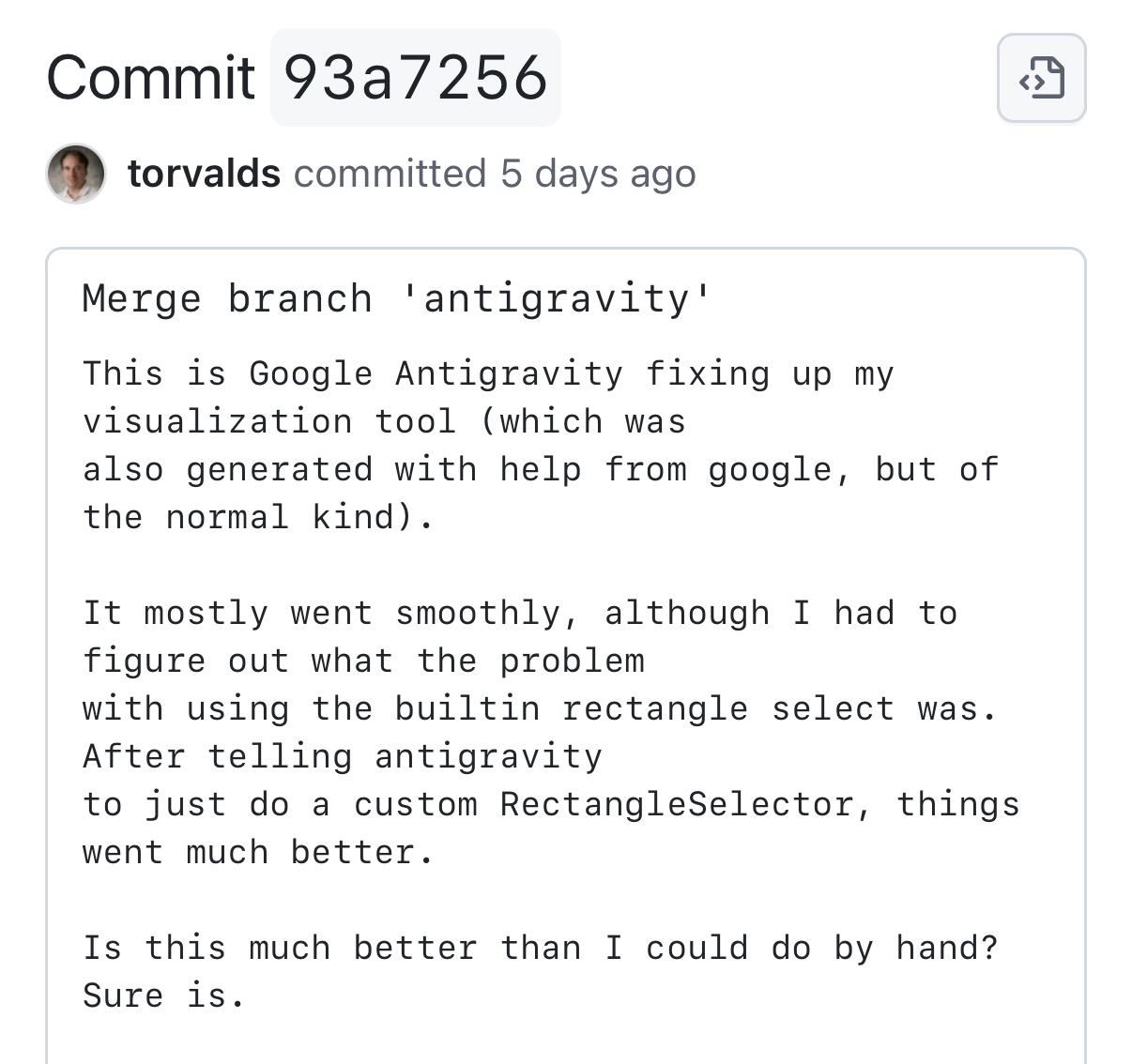Open the torvalds username link
This screenshot has height=1064, width=1132.
(x=204, y=174)
